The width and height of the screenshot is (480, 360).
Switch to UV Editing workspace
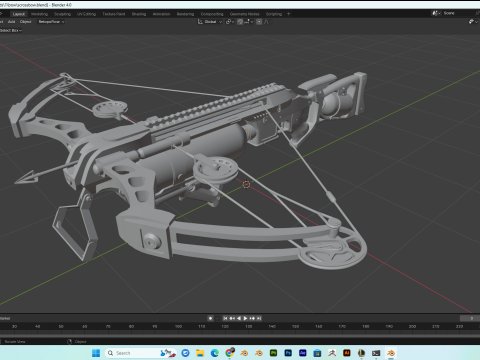pyautogui.click(x=86, y=14)
